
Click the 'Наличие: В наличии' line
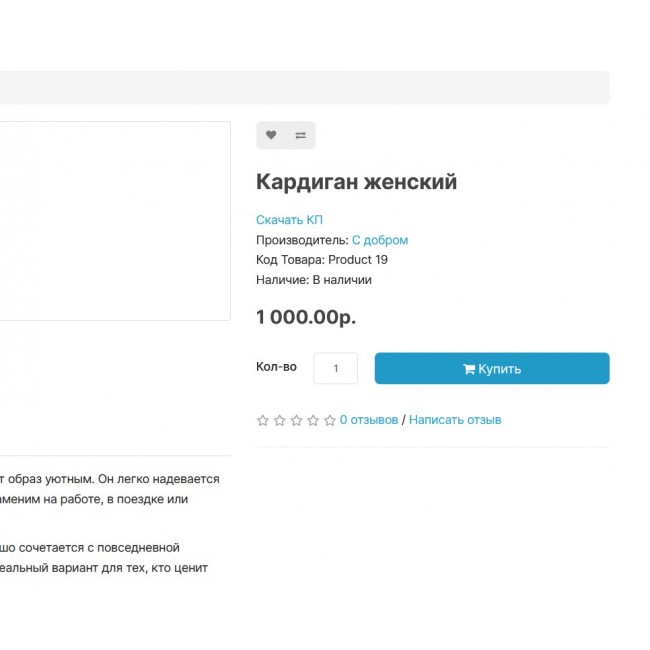(313, 280)
